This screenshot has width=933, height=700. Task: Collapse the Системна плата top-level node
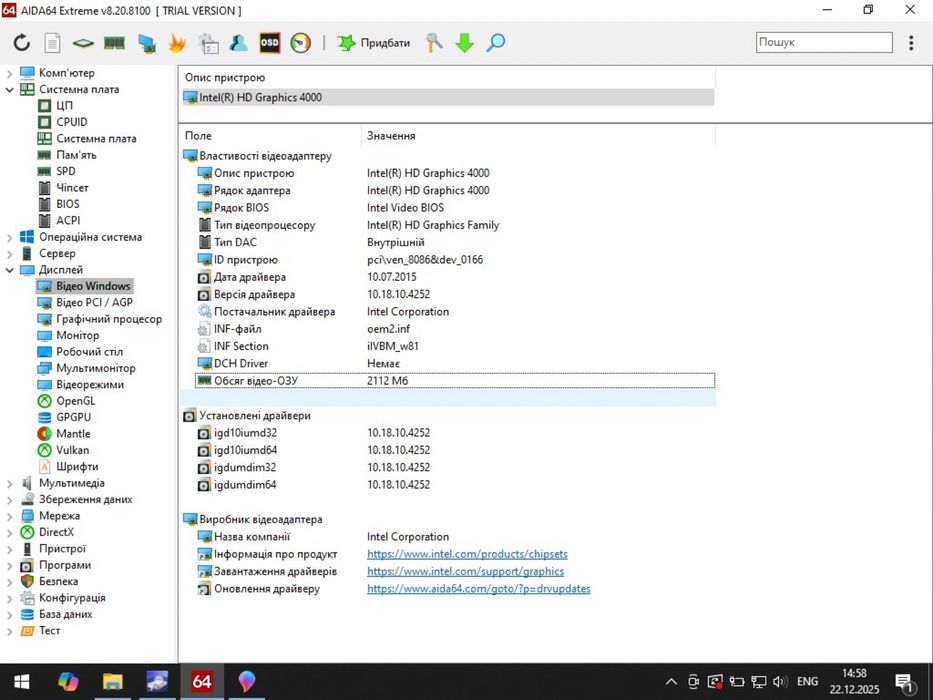tap(9, 90)
